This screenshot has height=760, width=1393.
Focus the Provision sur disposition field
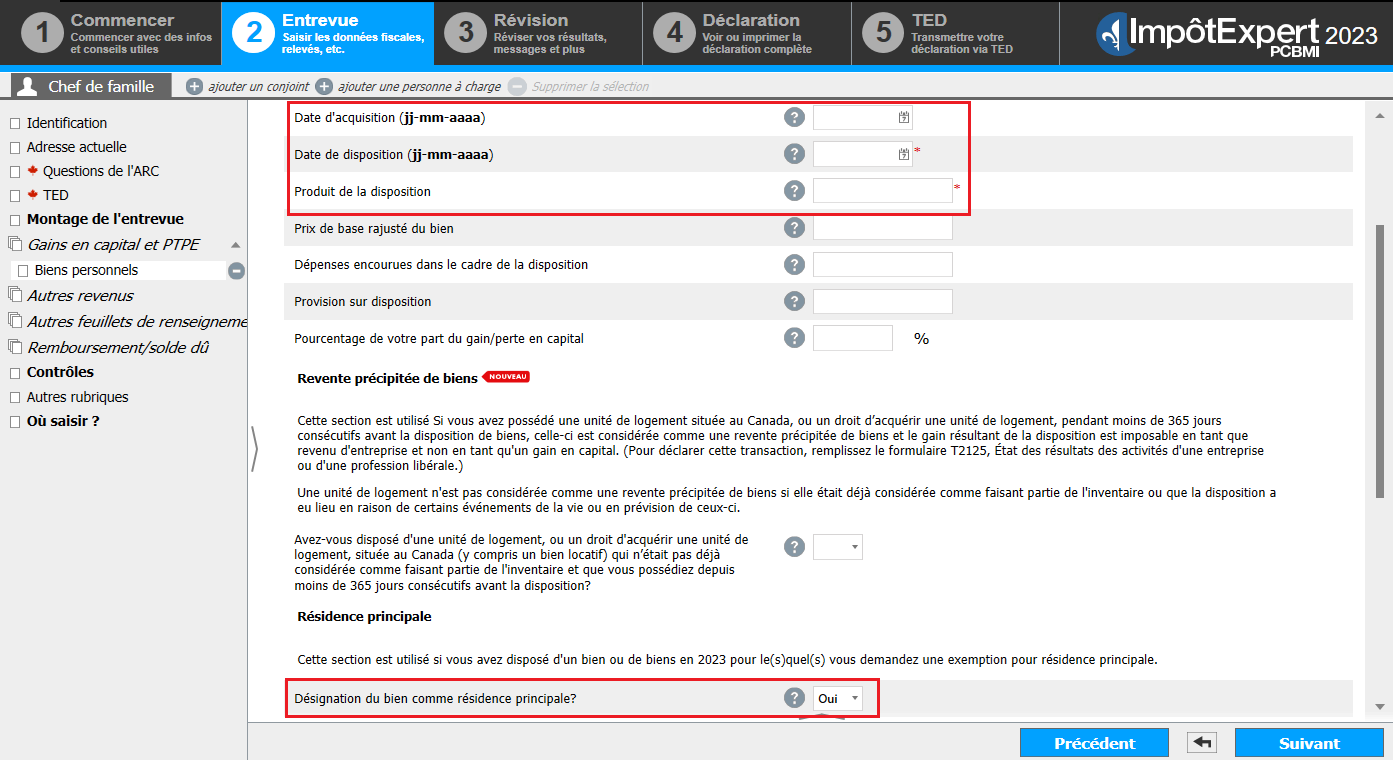pos(882,301)
